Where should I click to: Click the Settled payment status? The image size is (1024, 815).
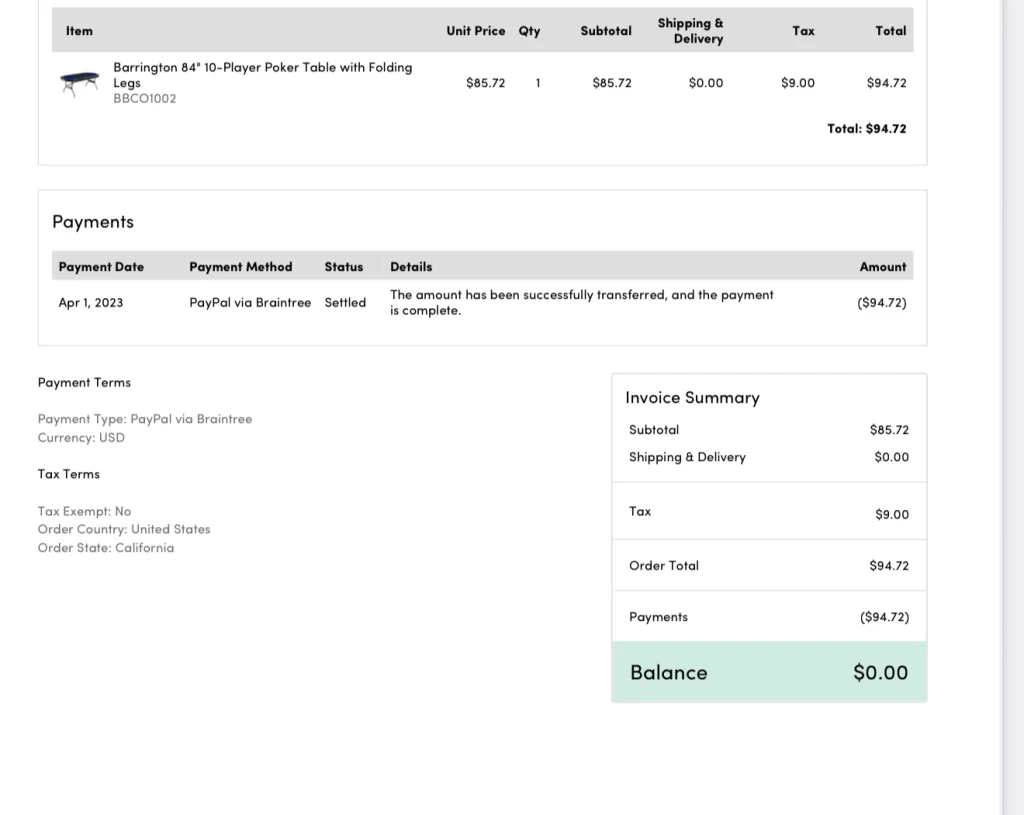click(x=345, y=303)
